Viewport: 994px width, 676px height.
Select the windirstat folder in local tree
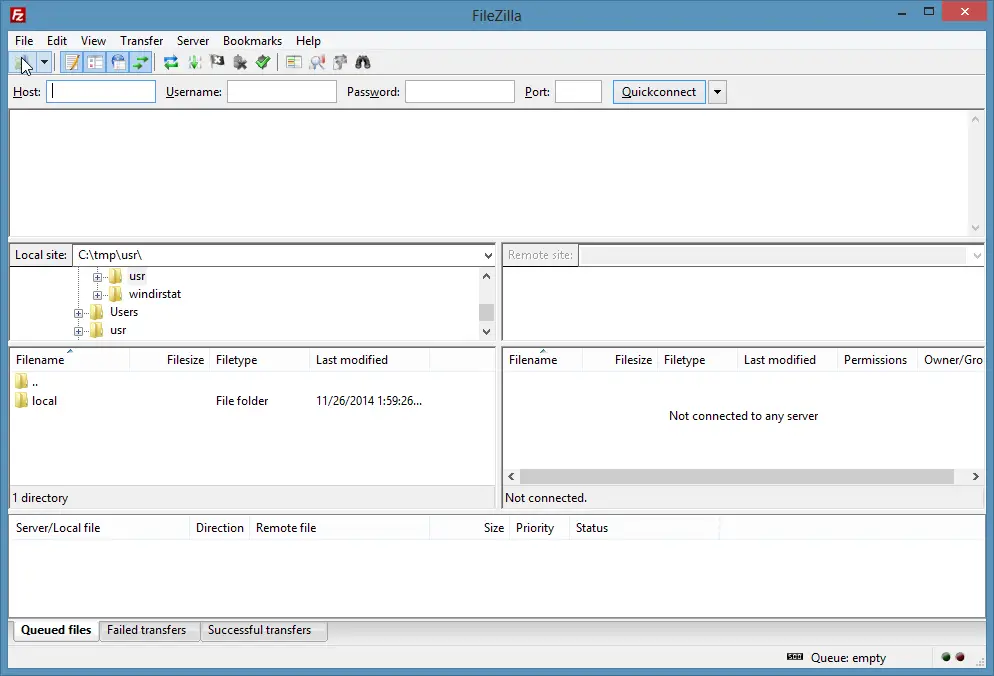pyautogui.click(x=155, y=294)
